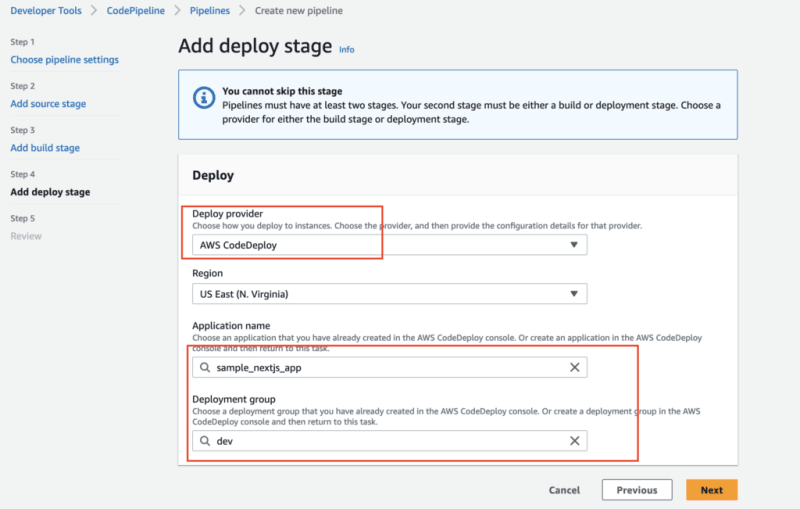
Task: Click the Region label
Action: click(x=207, y=273)
